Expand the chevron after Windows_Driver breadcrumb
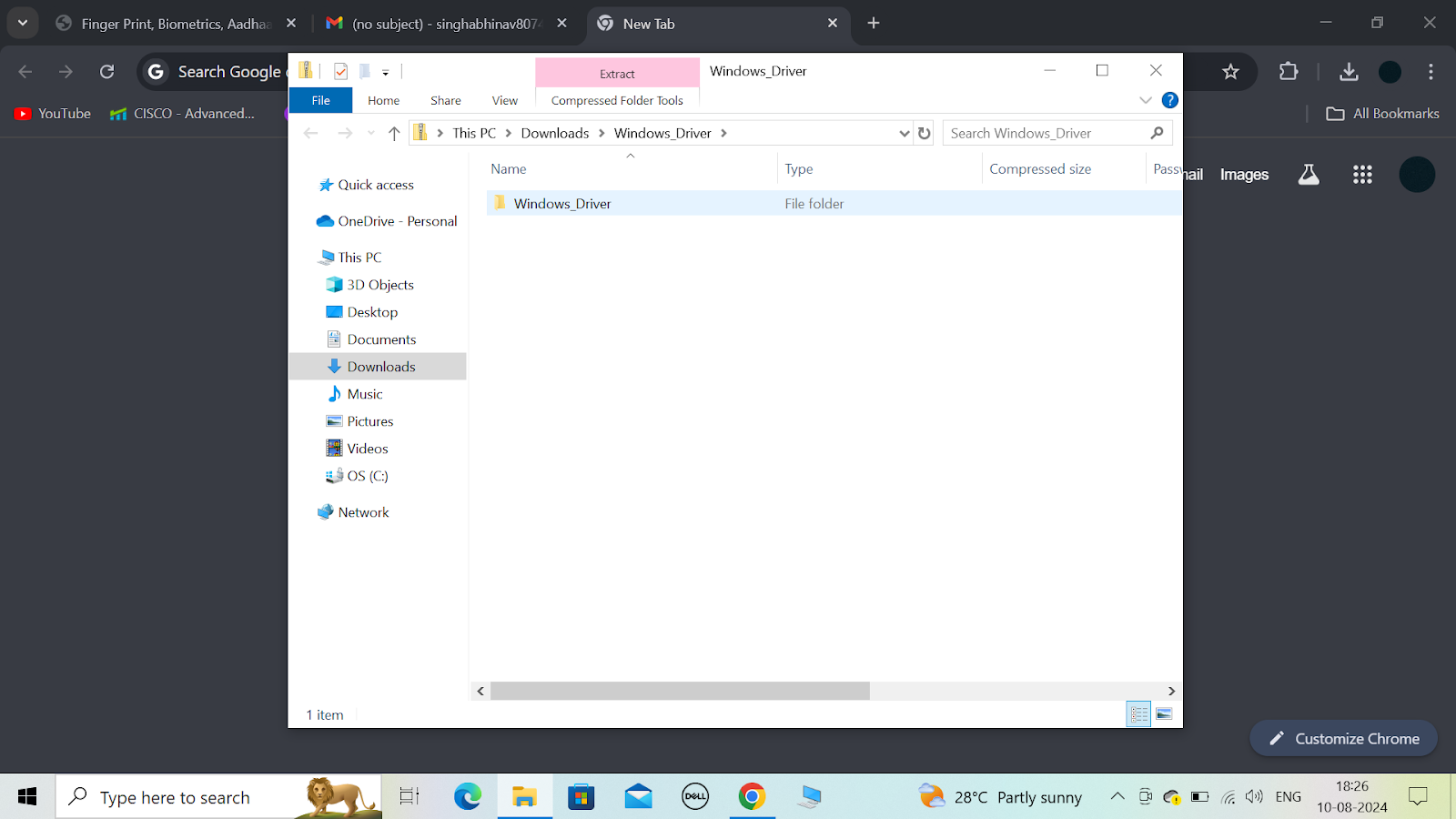This screenshot has width=1456, height=819. (x=724, y=133)
